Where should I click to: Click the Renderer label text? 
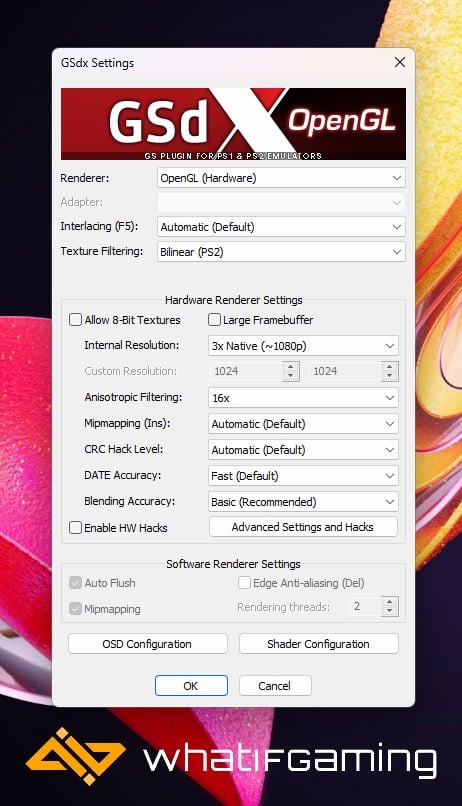click(85, 178)
